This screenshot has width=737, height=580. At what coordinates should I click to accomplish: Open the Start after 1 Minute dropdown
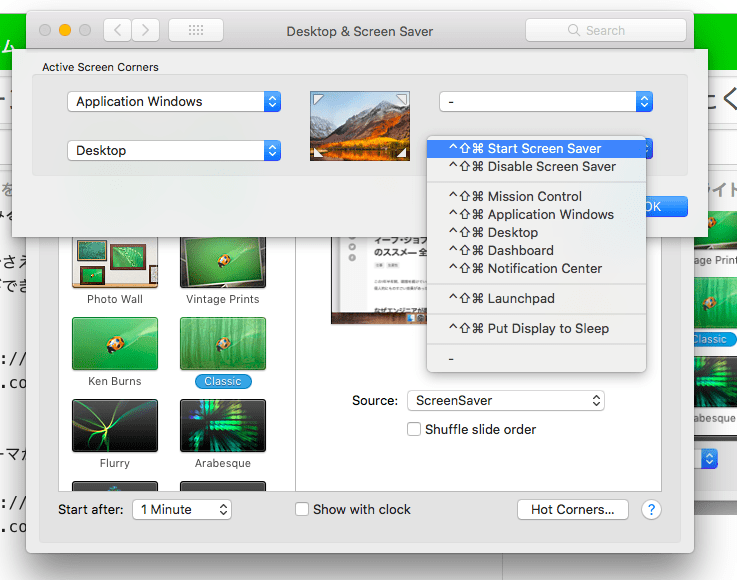click(182, 509)
